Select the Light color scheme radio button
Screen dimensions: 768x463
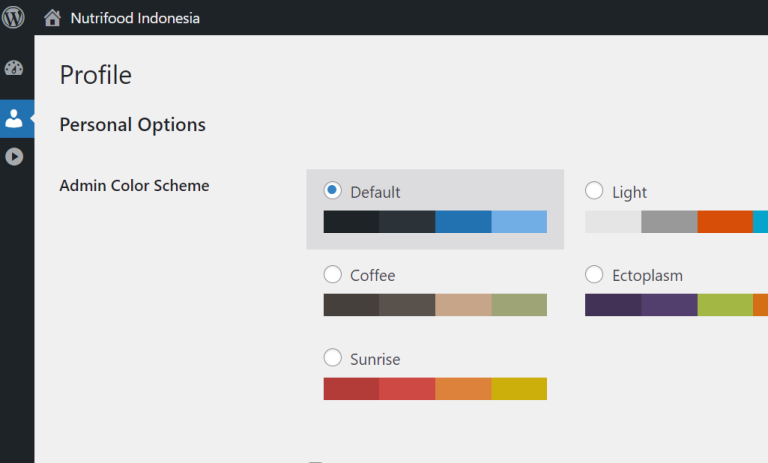(x=594, y=190)
